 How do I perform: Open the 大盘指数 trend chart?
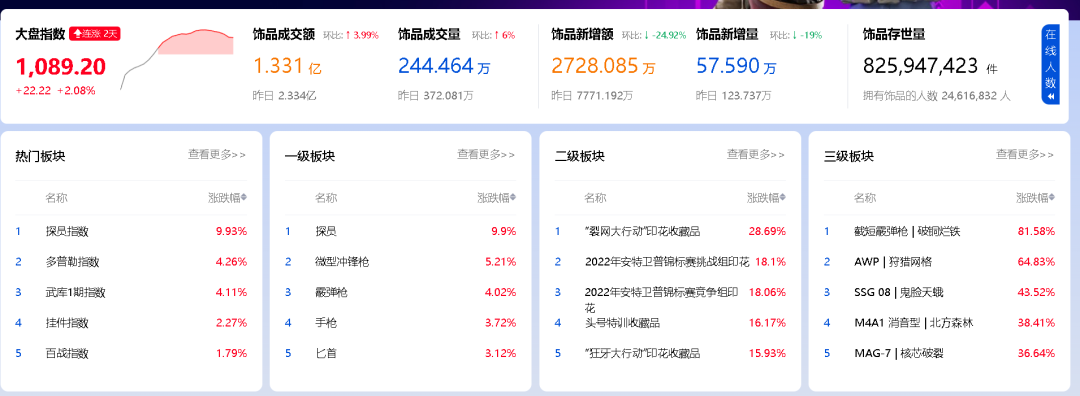[x=177, y=59]
